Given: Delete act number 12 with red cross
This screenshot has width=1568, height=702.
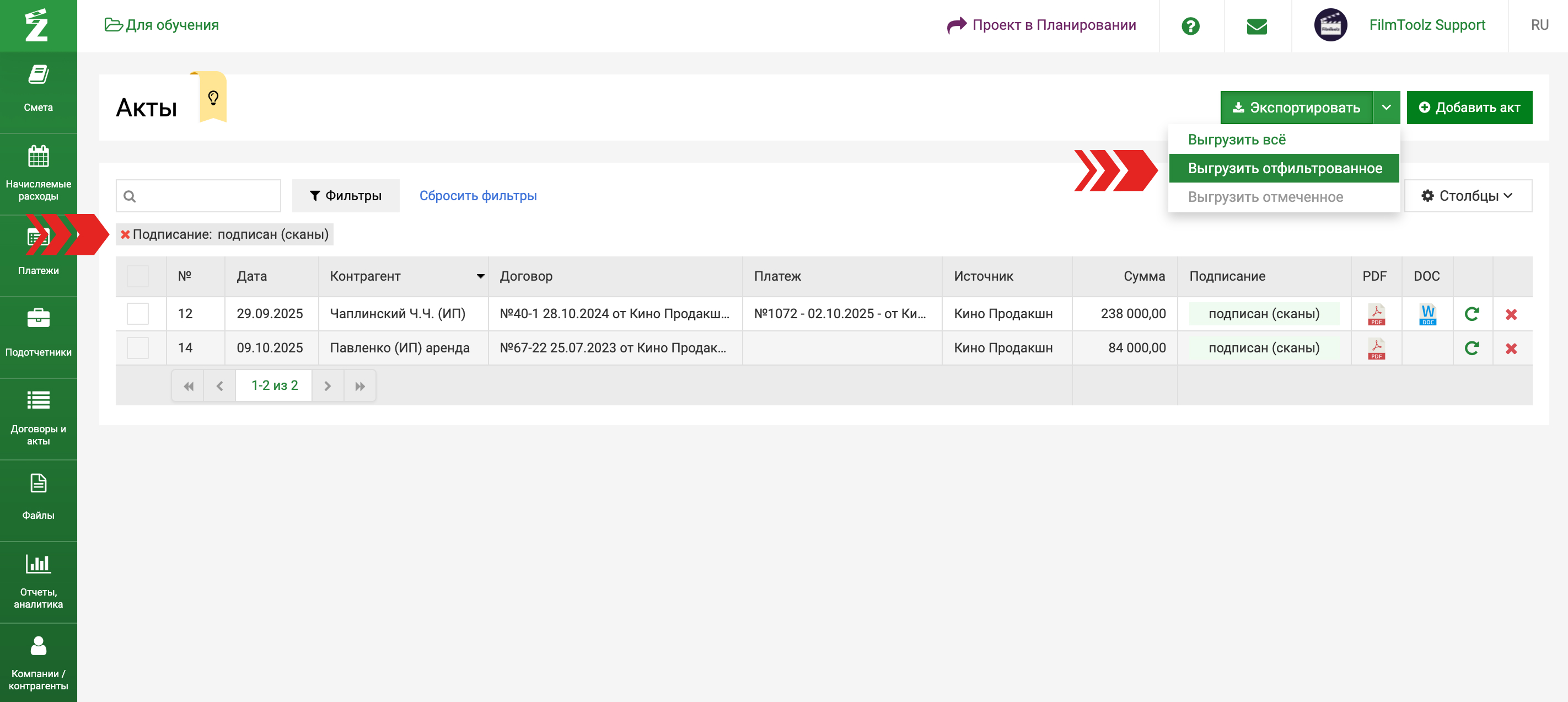Looking at the screenshot, I should pyautogui.click(x=1511, y=314).
